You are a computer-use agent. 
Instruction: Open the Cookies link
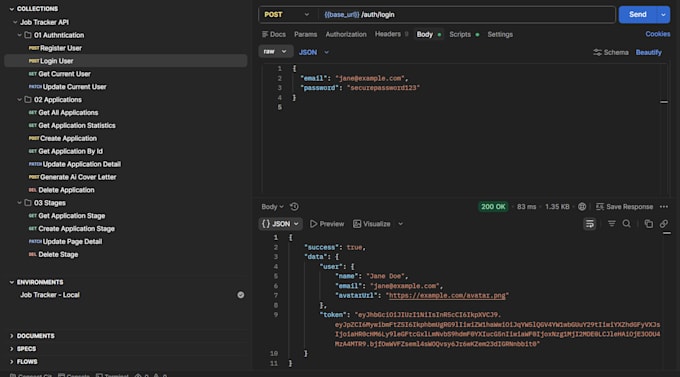coord(657,34)
